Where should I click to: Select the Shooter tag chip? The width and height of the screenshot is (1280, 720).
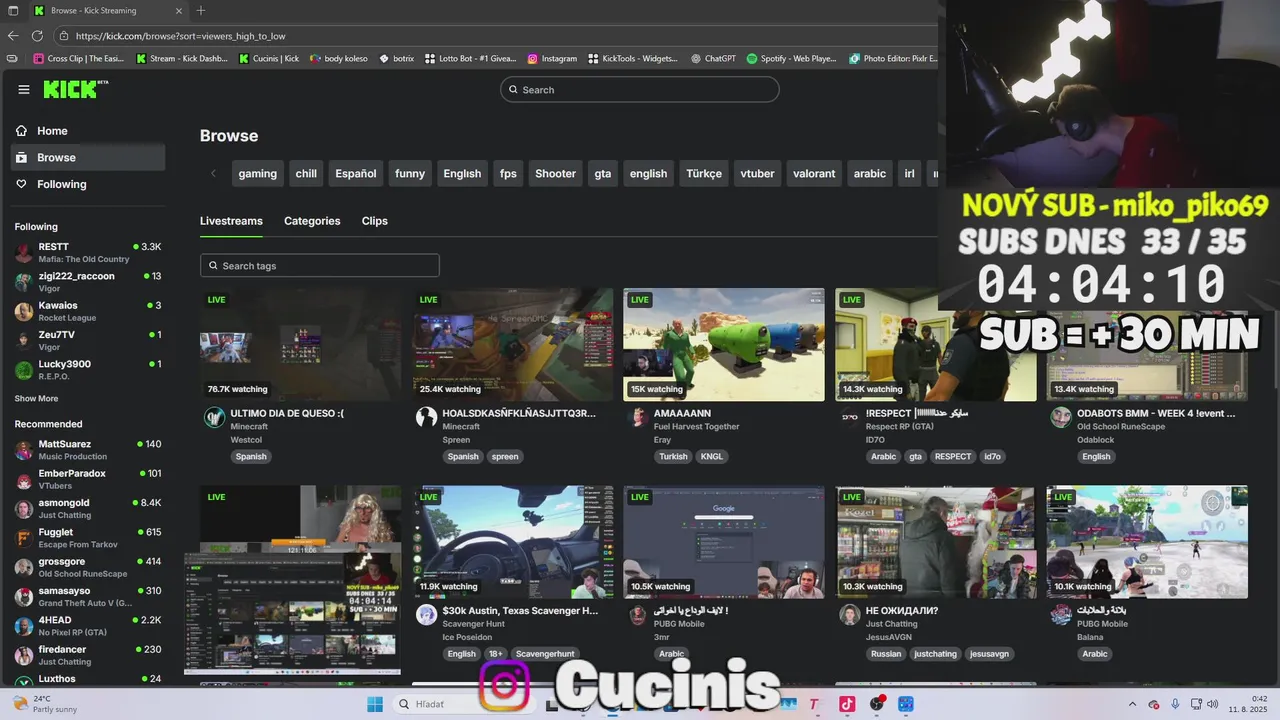click(555, 173)
